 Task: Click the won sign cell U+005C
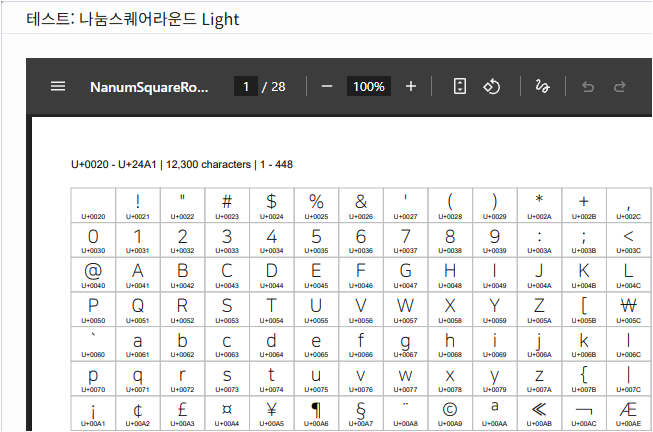[629, 310]
